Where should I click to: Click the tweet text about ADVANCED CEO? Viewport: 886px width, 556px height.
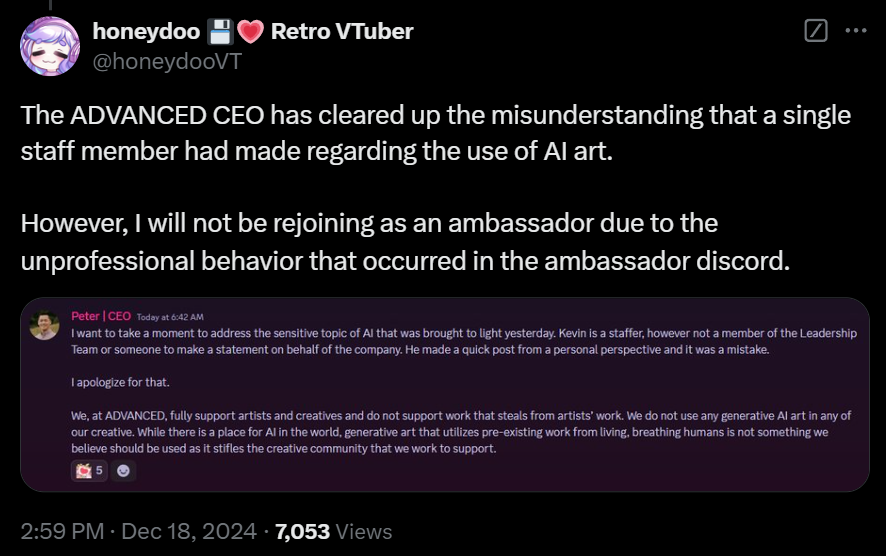(x=436, y=133)
